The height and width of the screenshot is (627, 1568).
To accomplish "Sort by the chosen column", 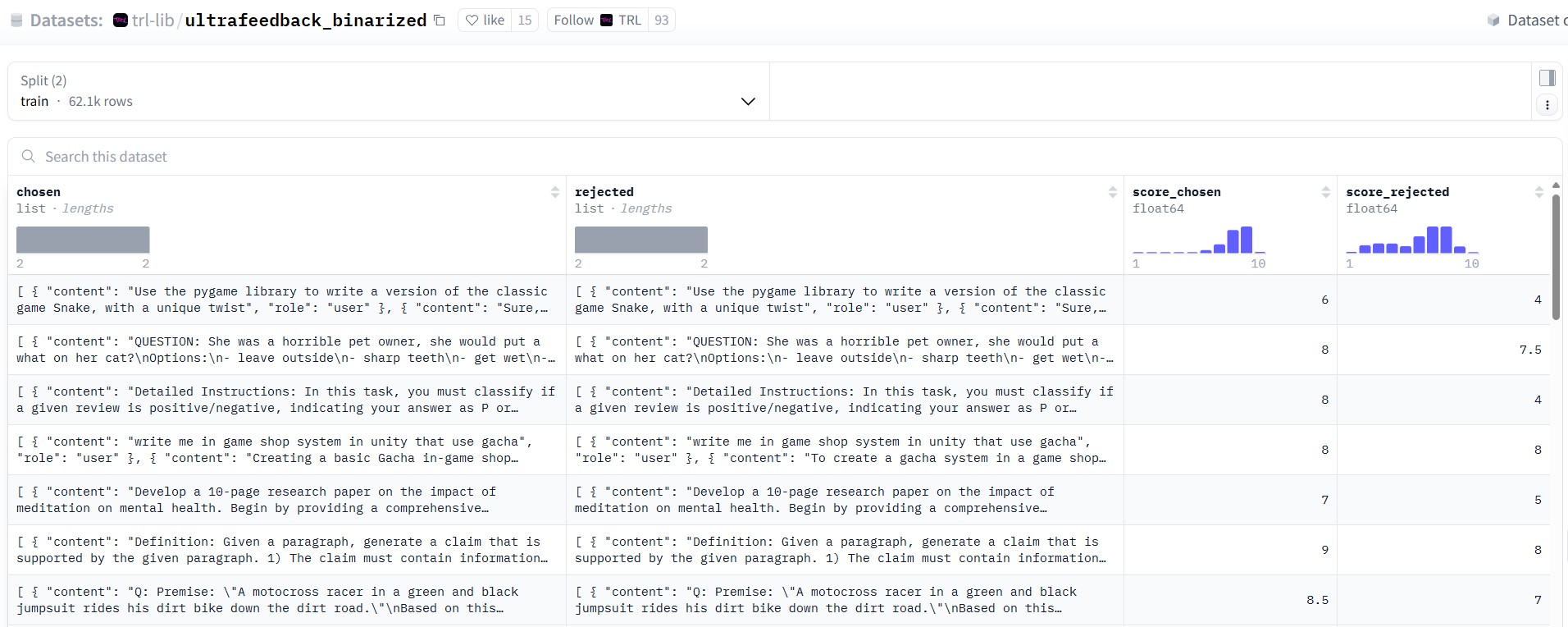I will pos(555,192).
